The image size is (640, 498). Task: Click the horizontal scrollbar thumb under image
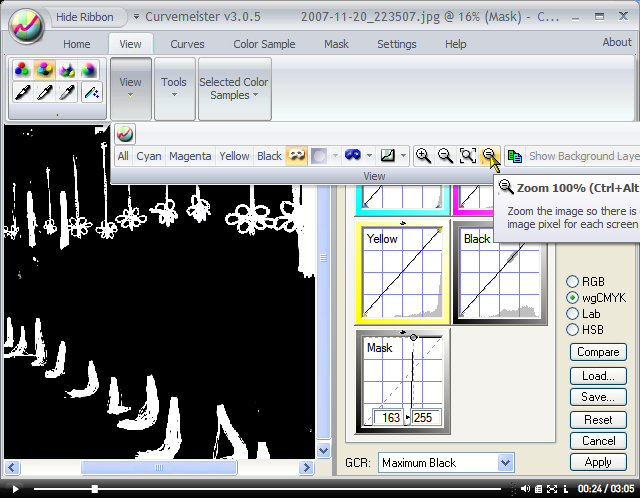(x=159, y=467)
